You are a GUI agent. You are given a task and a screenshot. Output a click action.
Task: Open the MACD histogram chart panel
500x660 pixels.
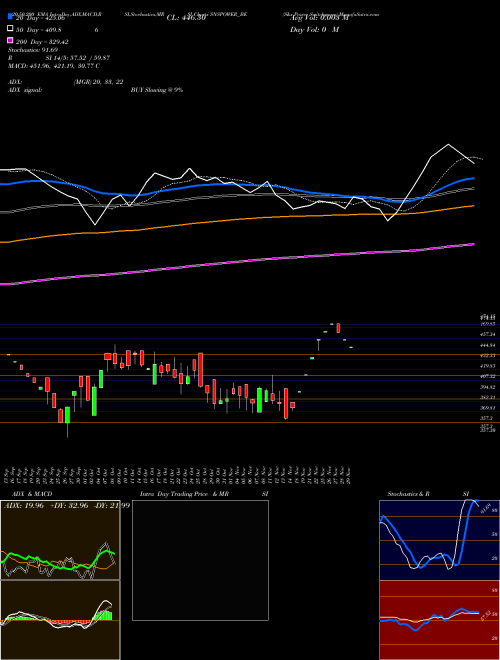pyautogui.click(x=60, y=620)
